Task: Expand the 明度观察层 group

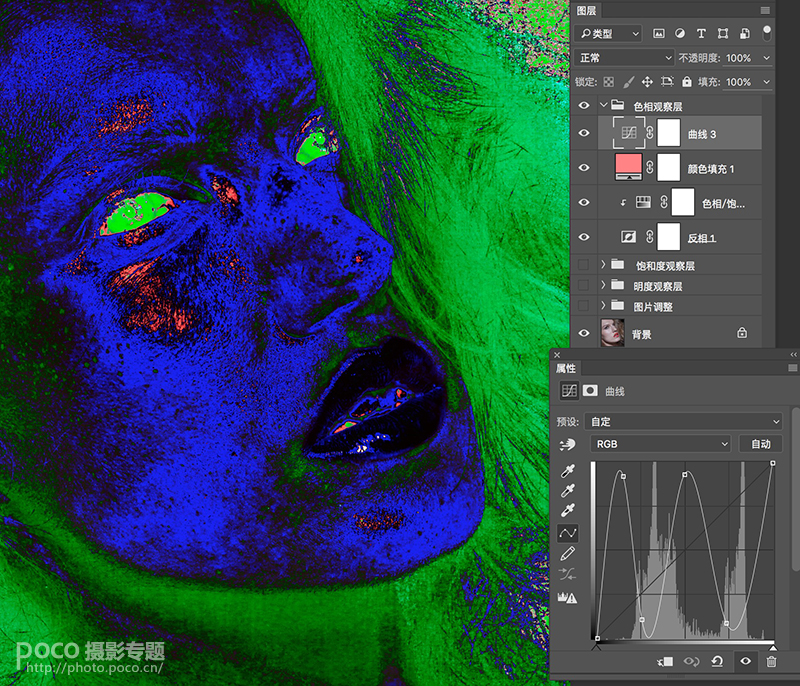Action: (x=603, y=285)
